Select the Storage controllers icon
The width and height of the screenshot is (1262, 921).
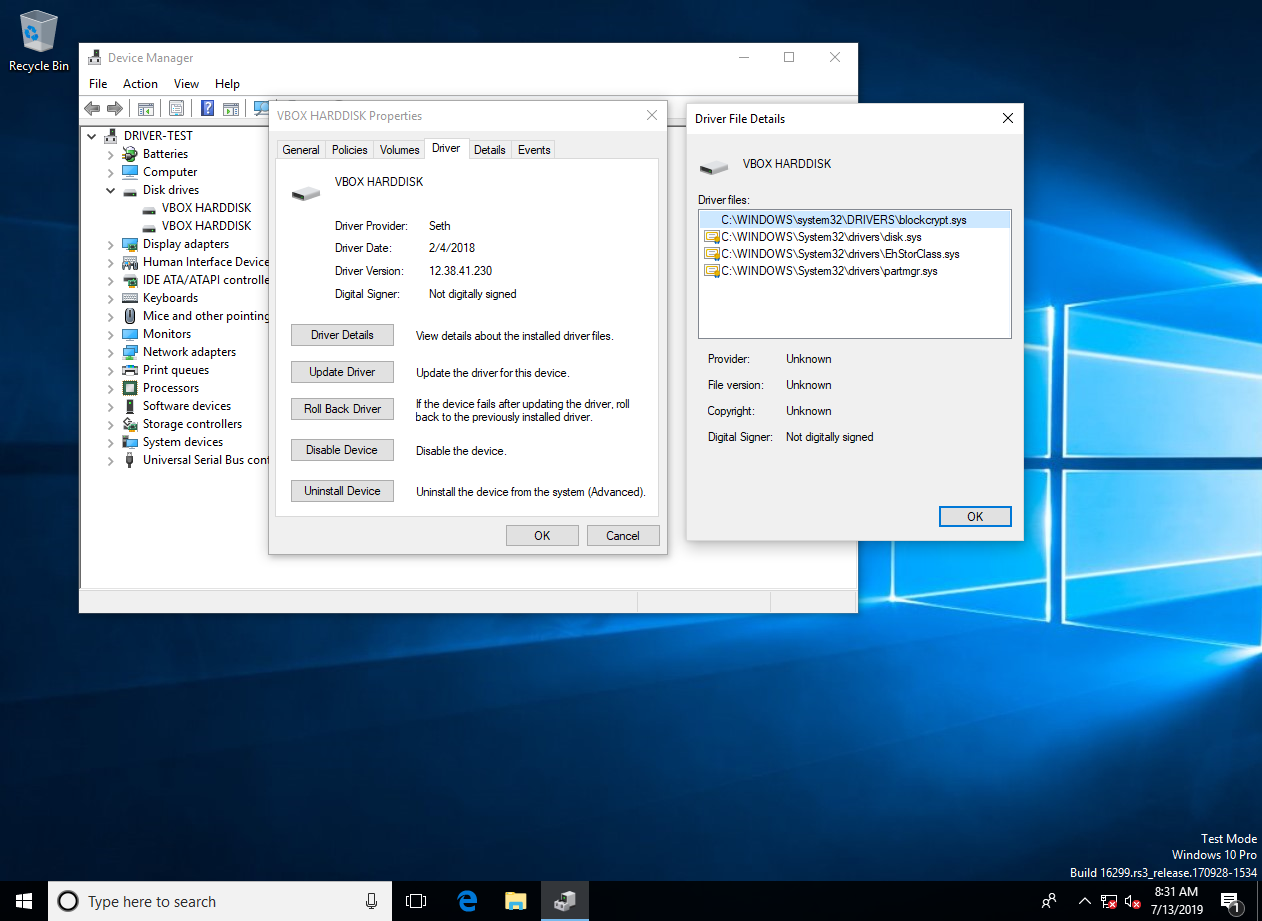[130, 424]
